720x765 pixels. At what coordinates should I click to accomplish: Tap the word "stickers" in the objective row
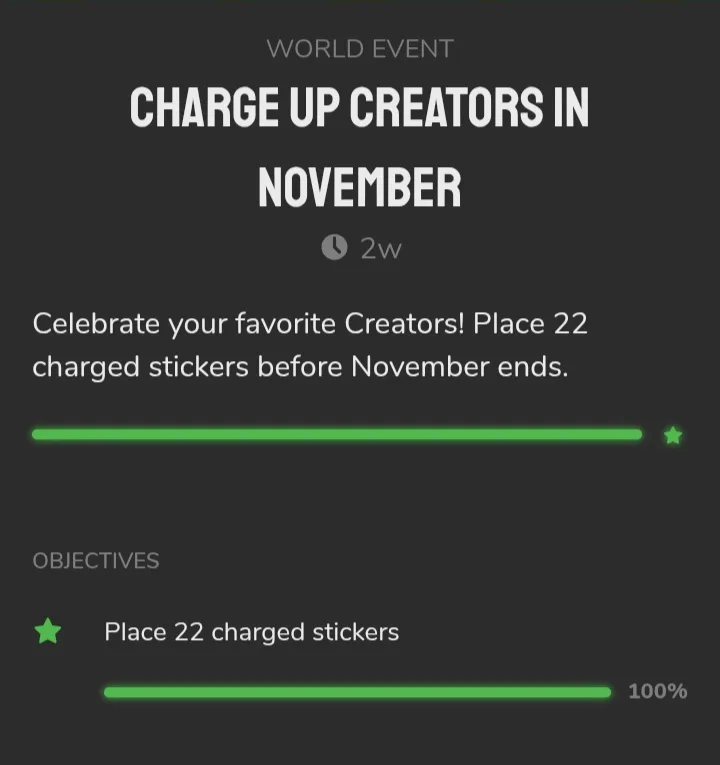click(x=355, y=632)
